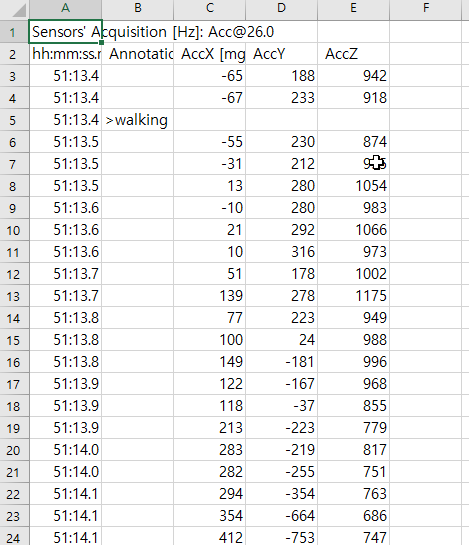The image size is (469, 545).
Task: Click the AccY header cell
Action: click(282, 54)
